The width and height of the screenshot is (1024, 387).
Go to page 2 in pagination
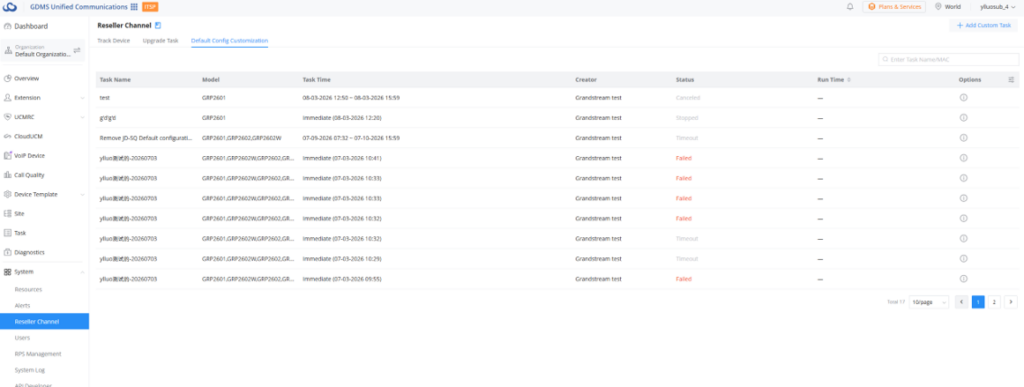point(994,302)
